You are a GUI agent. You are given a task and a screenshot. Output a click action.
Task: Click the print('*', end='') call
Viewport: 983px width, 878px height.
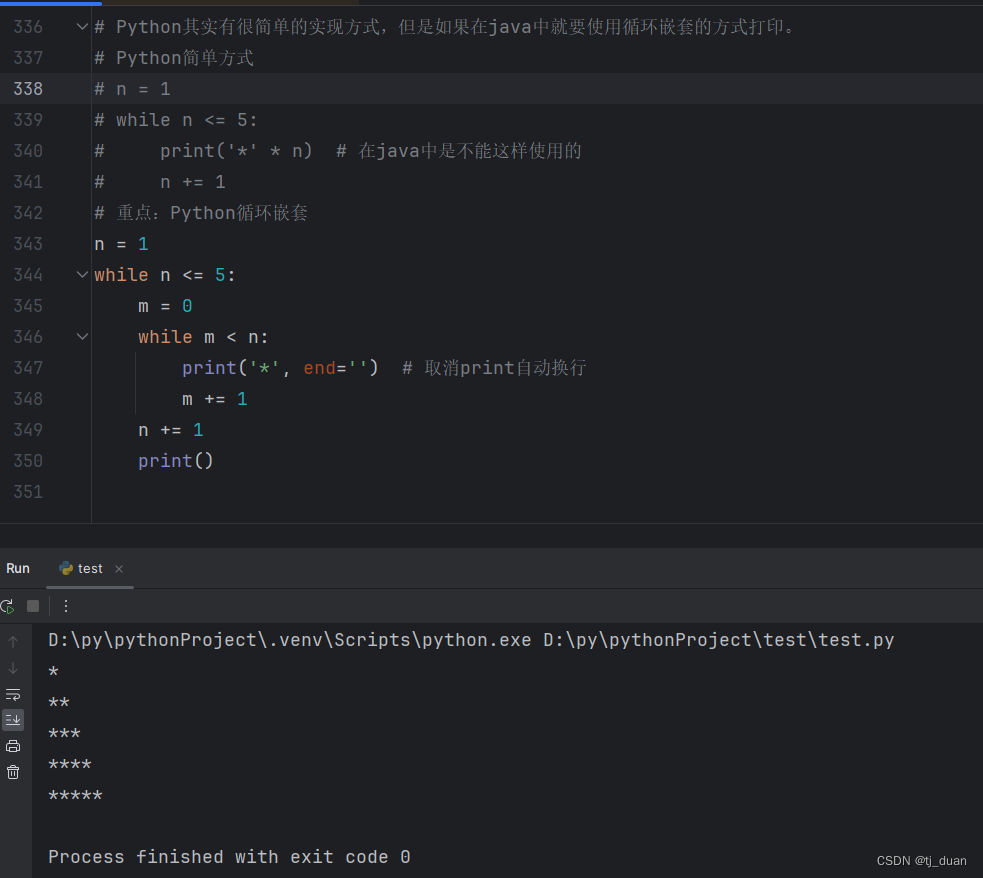280,368
